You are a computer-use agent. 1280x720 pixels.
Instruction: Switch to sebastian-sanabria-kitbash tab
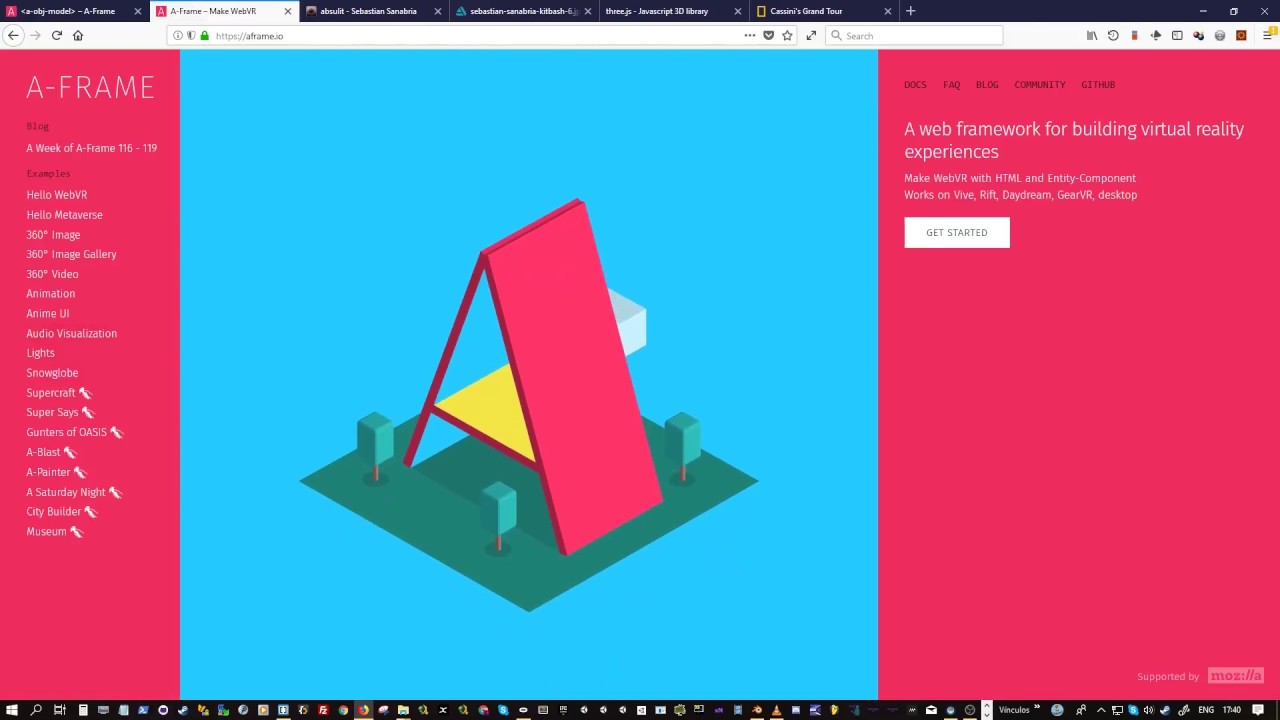(x=524, y=11)
